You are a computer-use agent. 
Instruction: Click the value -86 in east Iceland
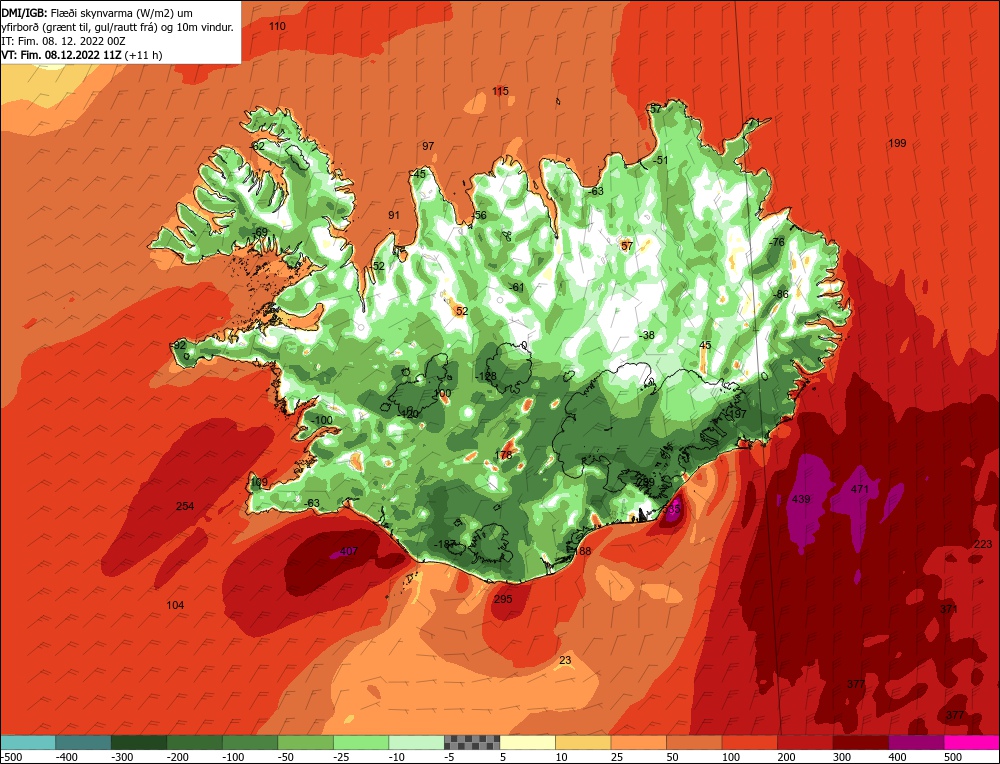[781, 294]
